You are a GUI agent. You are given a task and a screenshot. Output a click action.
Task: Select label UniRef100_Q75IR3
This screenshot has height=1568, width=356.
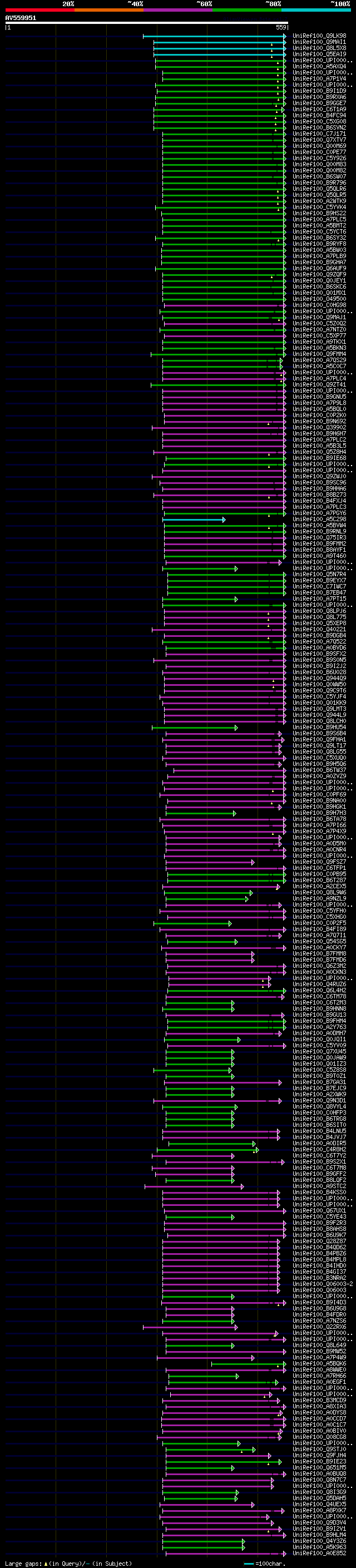click(x=319, y=537)
